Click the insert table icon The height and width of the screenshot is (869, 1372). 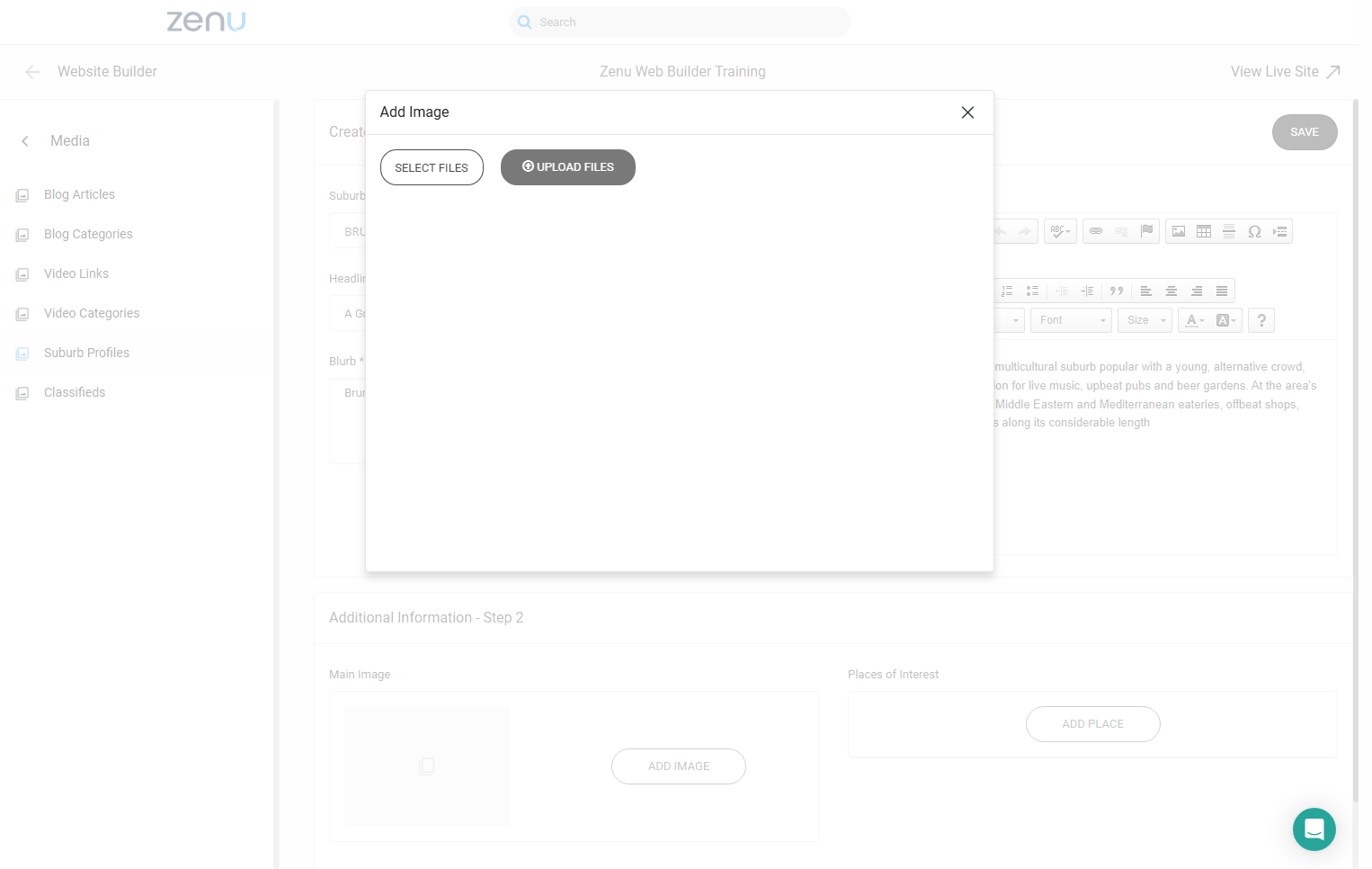[1204, 231]
